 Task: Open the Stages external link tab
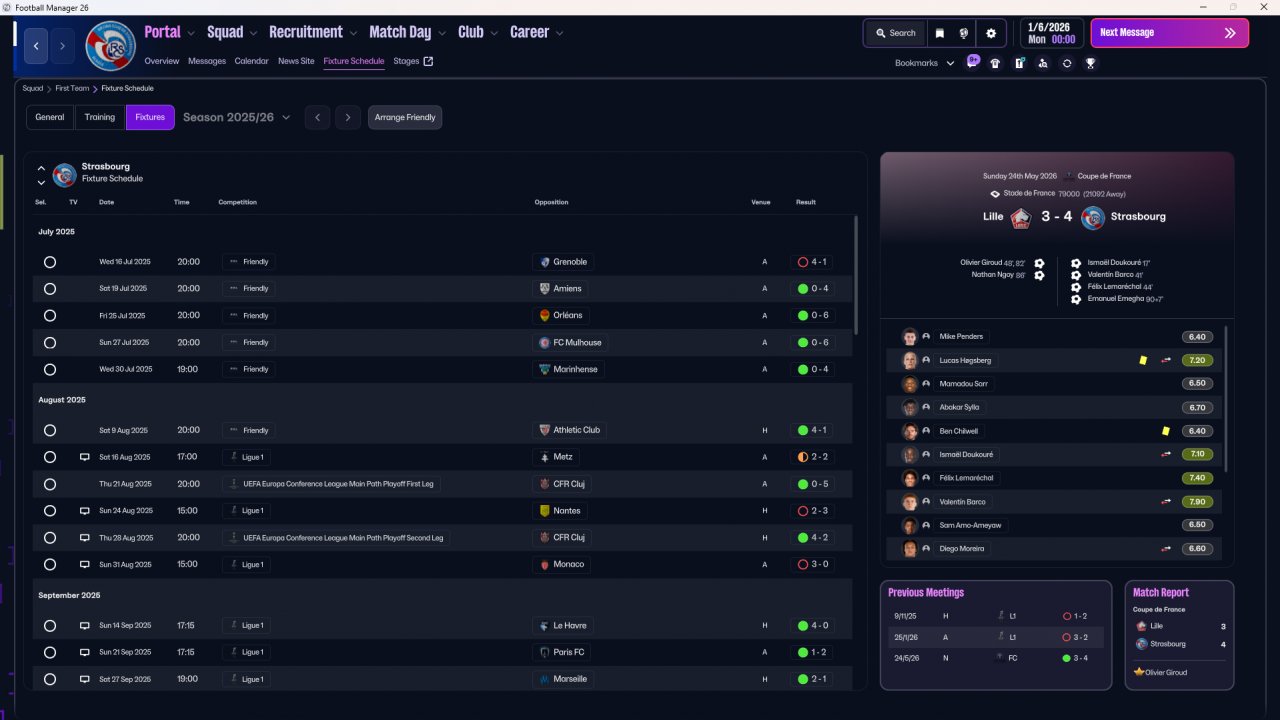(413, 61)
